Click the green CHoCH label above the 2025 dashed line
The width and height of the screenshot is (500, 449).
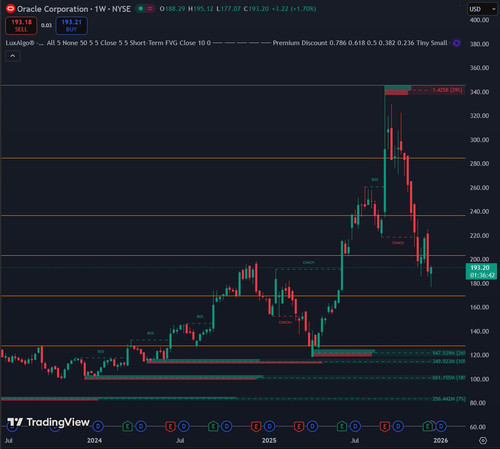pyautogui.click(x=308, y=263)
